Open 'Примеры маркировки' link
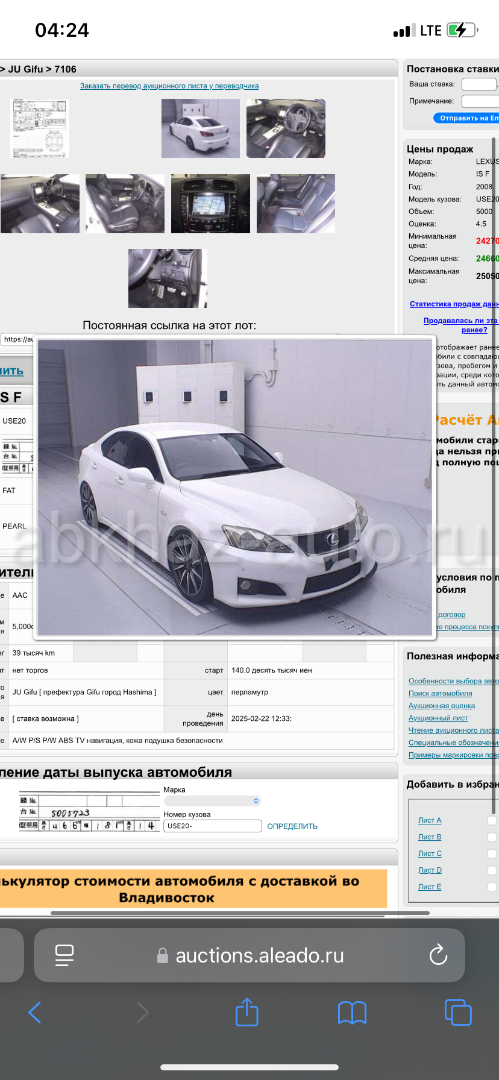 [x=453, y=756]
